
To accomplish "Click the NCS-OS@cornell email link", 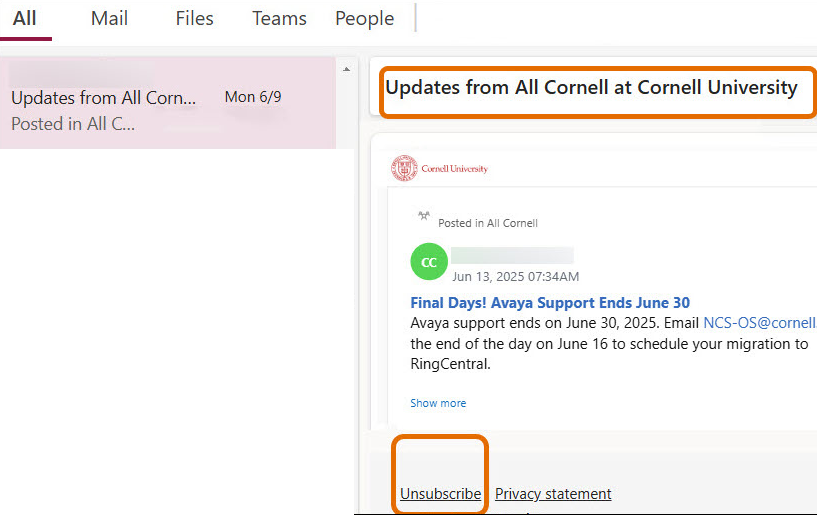I will (x=760, y=323).
